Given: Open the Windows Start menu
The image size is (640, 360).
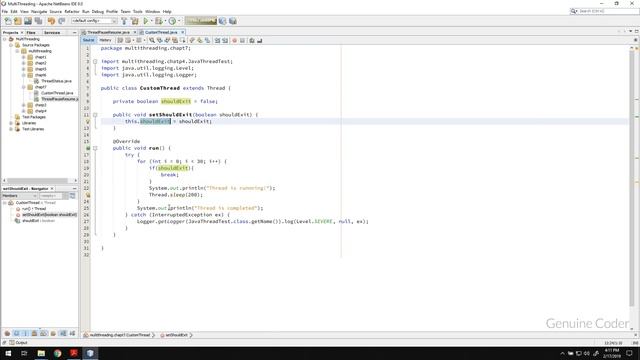Looking at the screenshot, I should click(x=8, y=353).
